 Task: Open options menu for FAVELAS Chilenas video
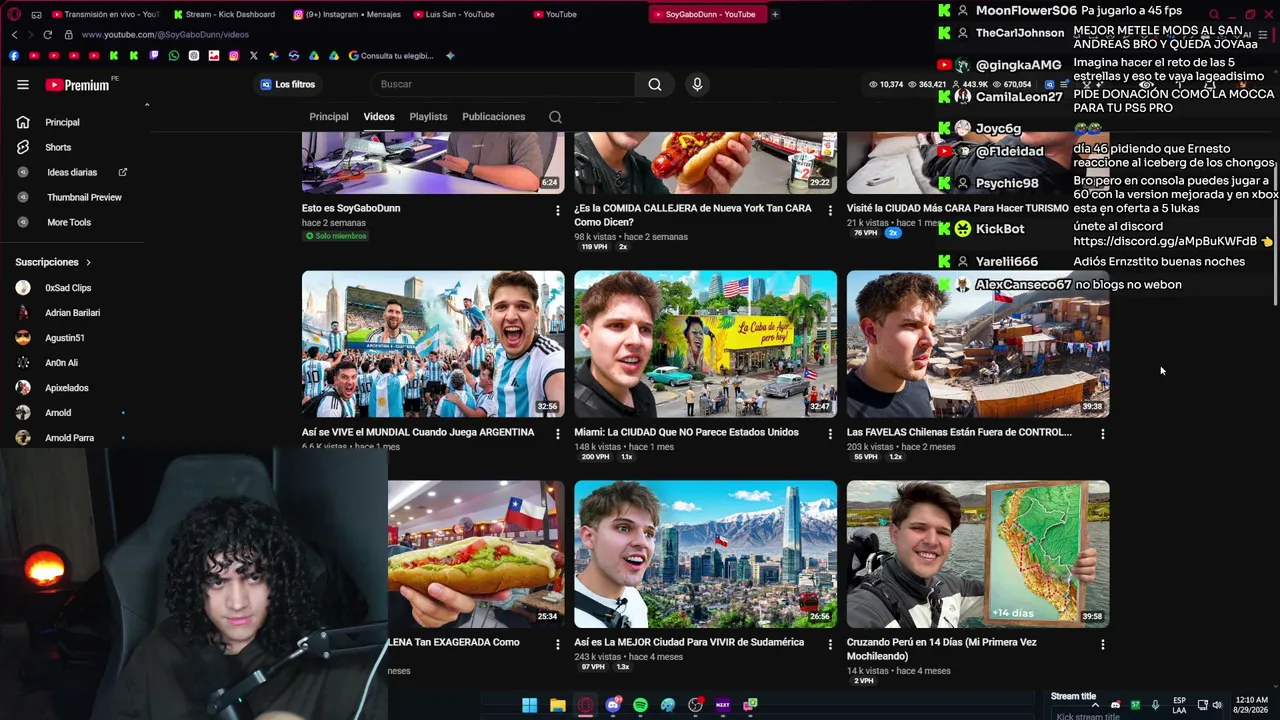[1102, 434]
